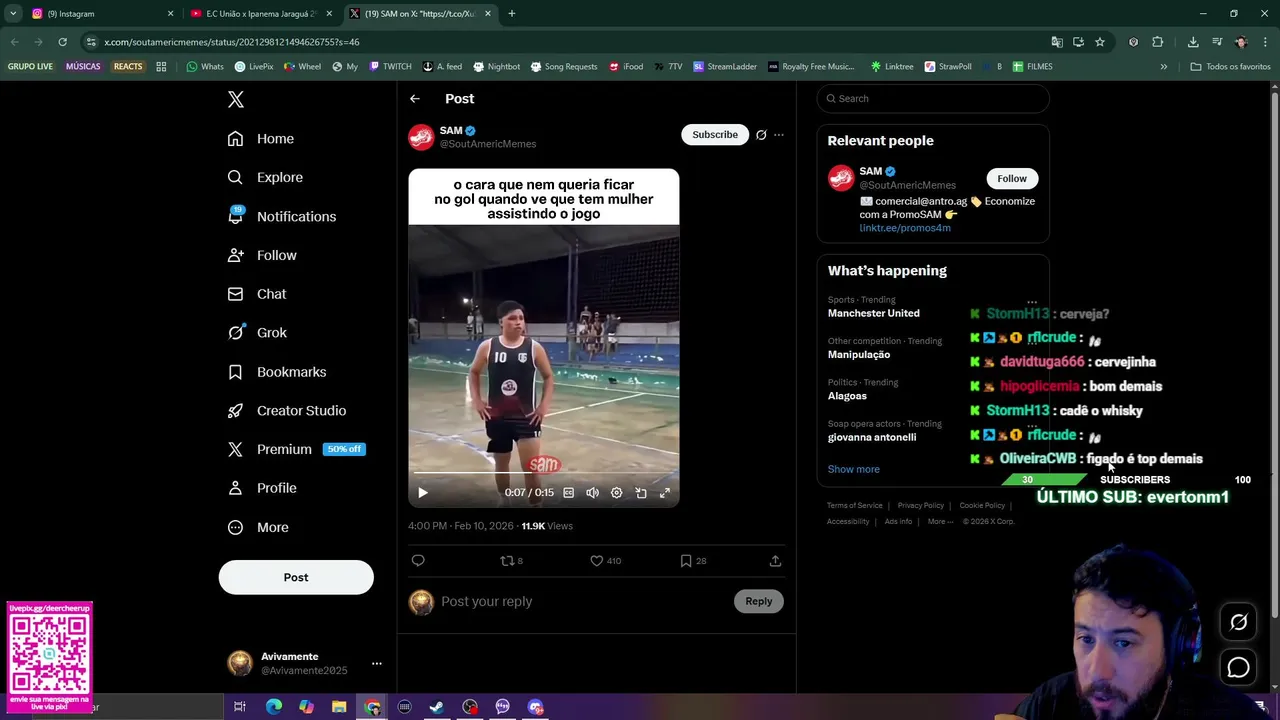Repost the tweet with 8 reposts
Screen dimensions: 1280x720
click(x=511, y=561)
